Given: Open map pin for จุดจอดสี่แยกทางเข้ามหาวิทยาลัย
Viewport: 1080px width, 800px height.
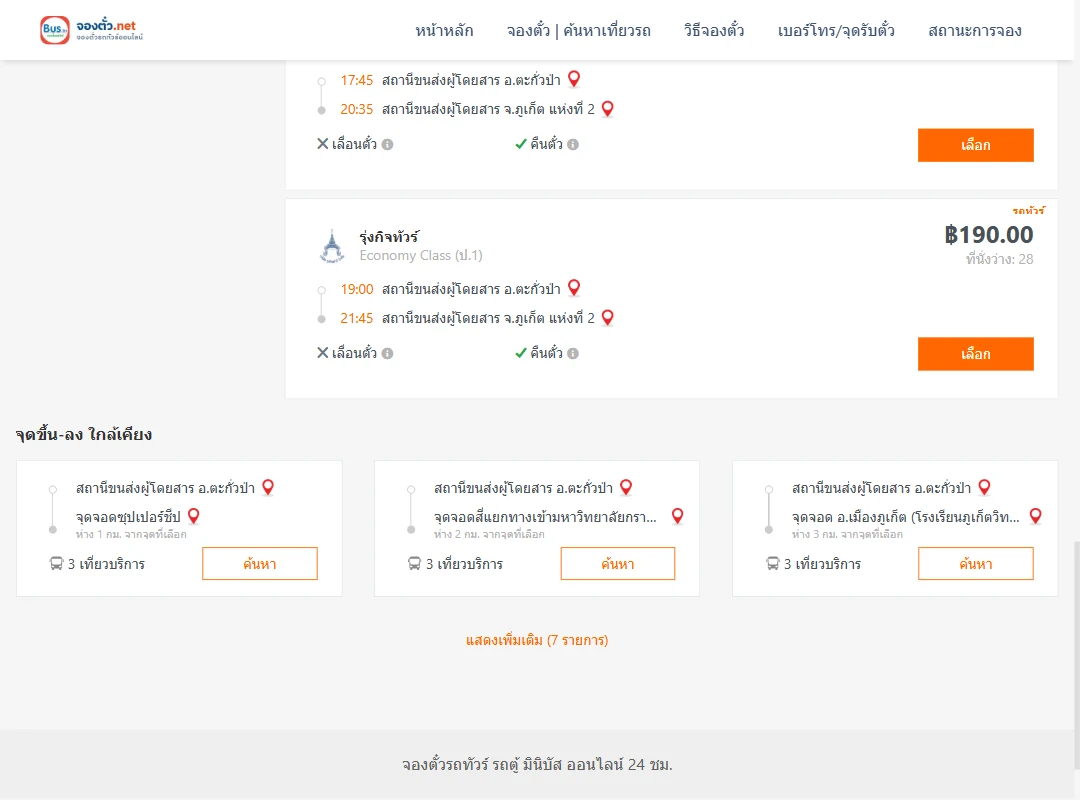Looking at the screenshot, I should [678, 516].
